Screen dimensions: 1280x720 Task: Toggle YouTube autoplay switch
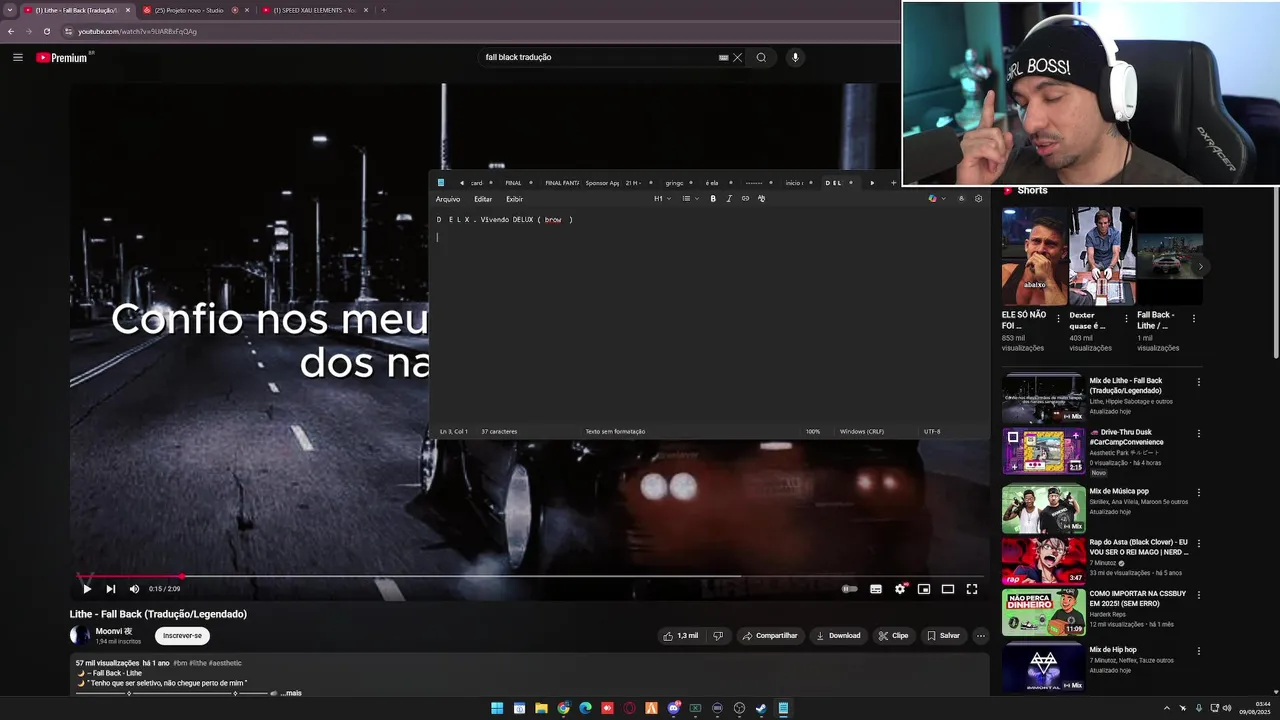[x=849, y=589]
